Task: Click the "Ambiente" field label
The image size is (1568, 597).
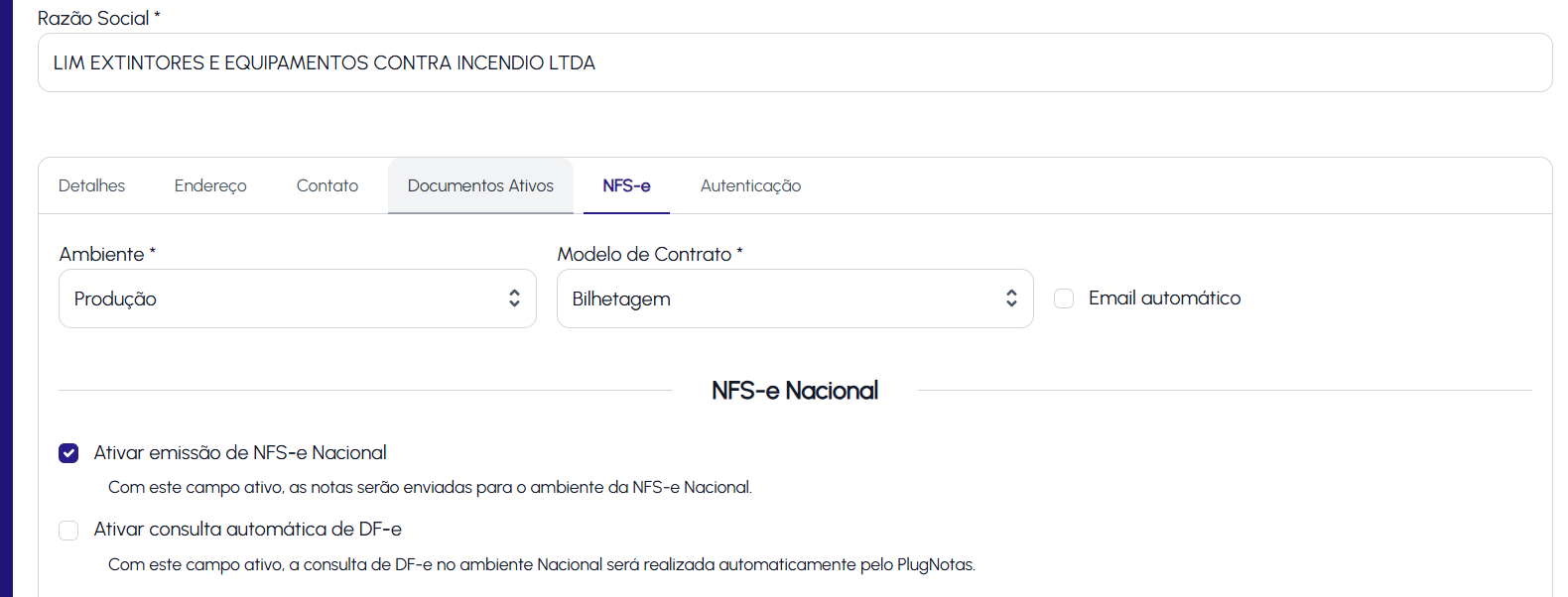Action: [x=101, y=255]
